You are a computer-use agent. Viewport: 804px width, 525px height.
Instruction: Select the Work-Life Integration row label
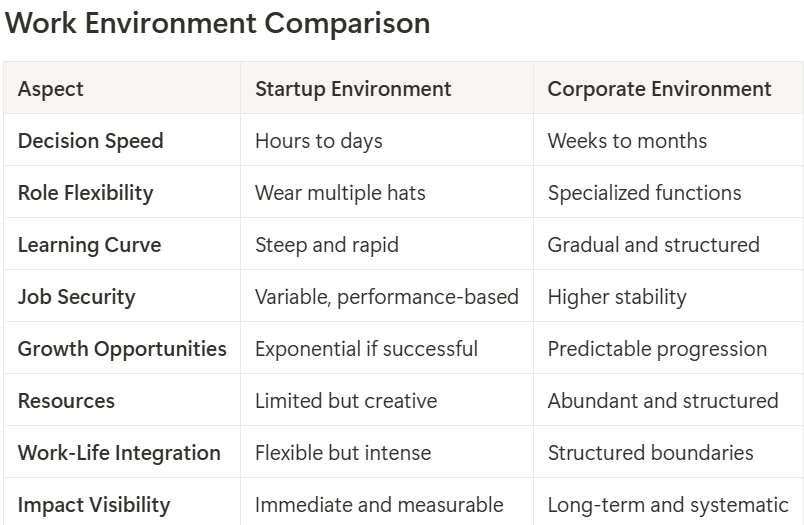(119, 453)
